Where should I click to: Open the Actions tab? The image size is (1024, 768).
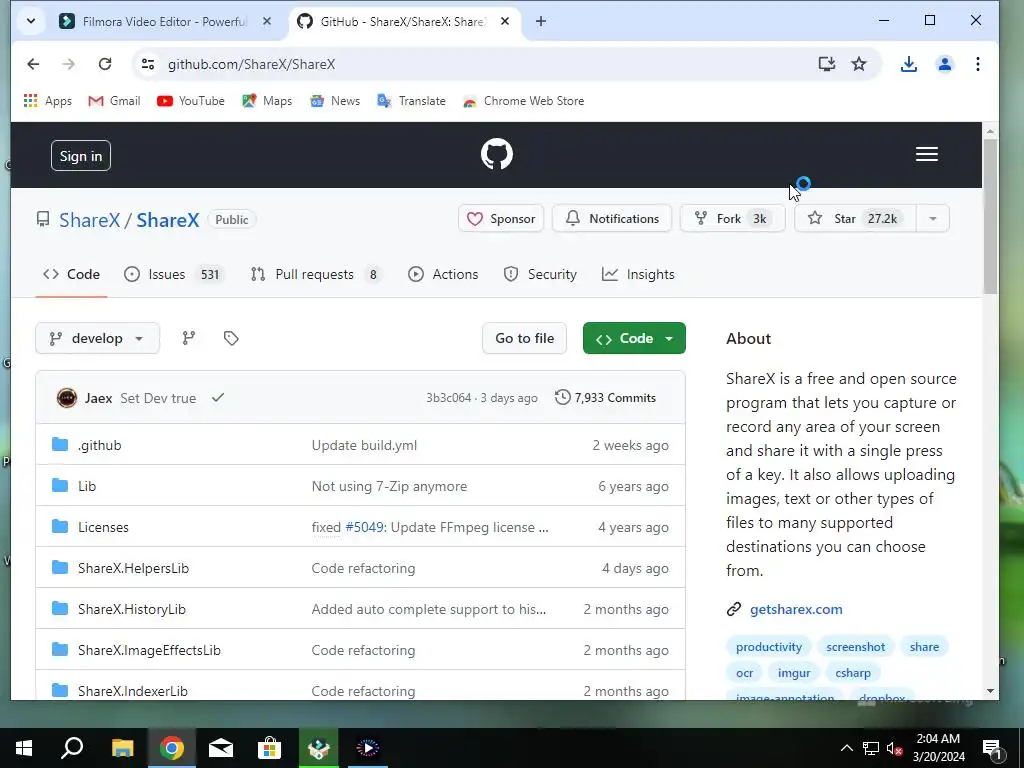pyautogui.click(x=443, y=274)
